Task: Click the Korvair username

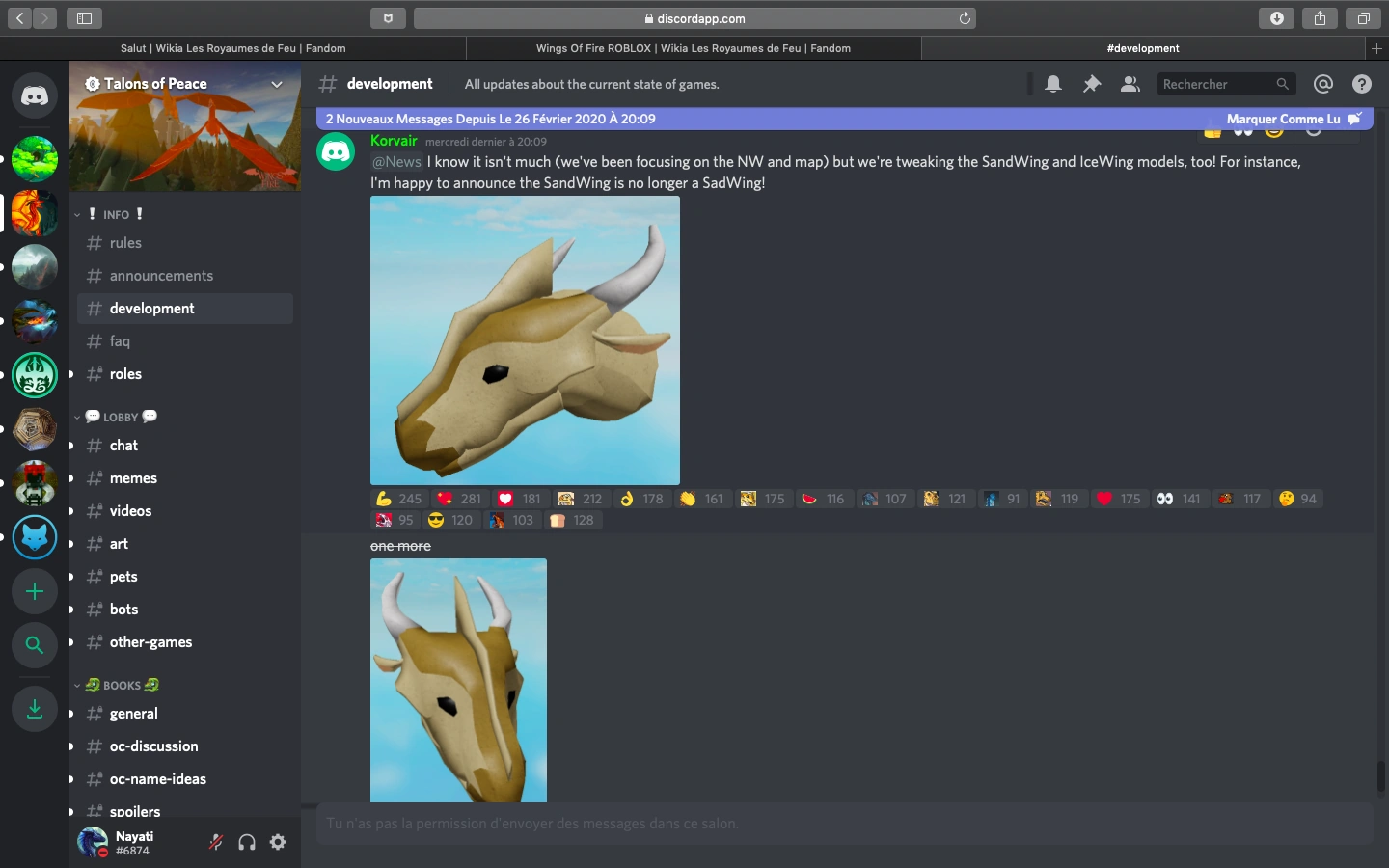Action: point(394,141)
